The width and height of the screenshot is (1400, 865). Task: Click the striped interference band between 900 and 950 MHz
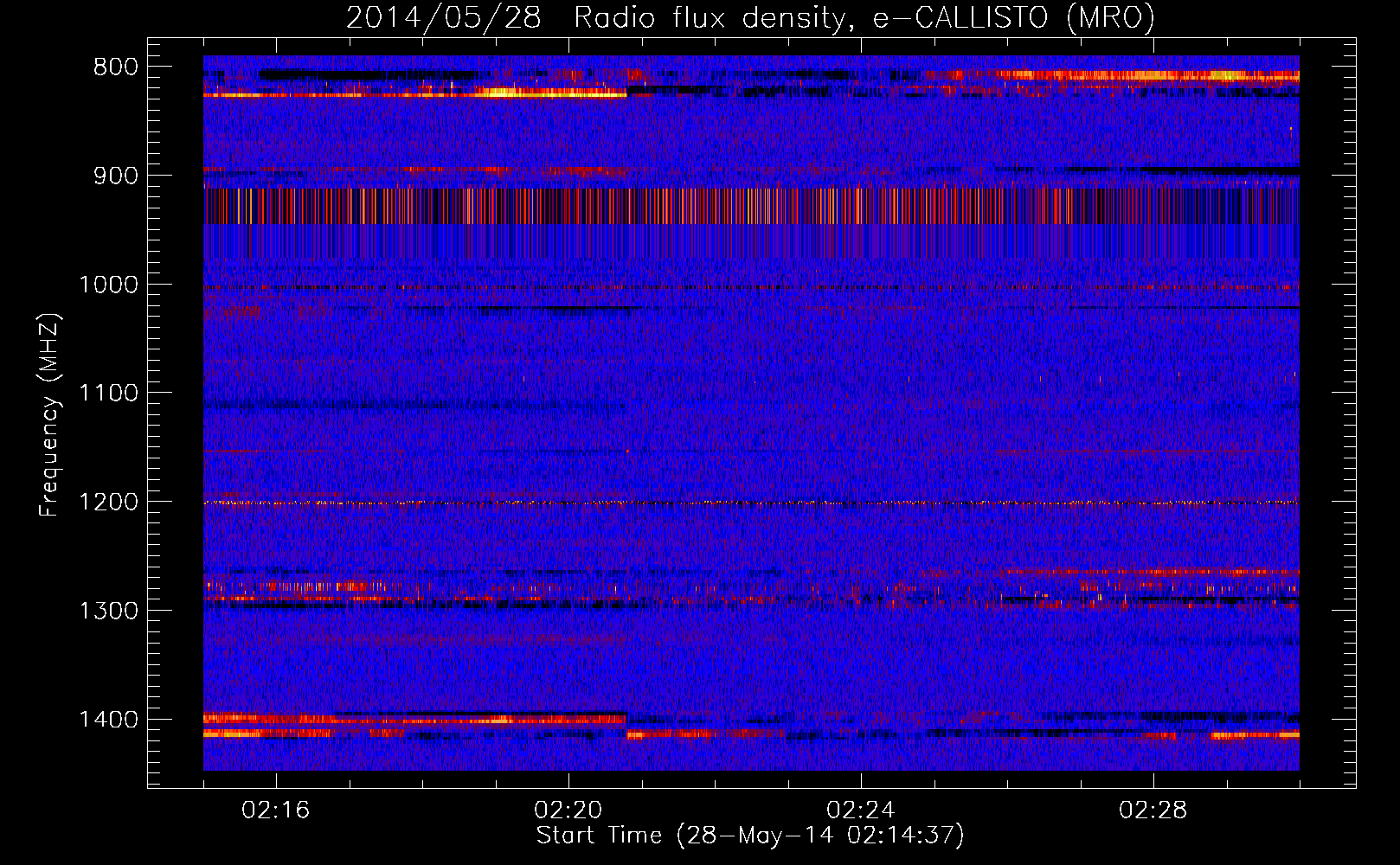751,206
